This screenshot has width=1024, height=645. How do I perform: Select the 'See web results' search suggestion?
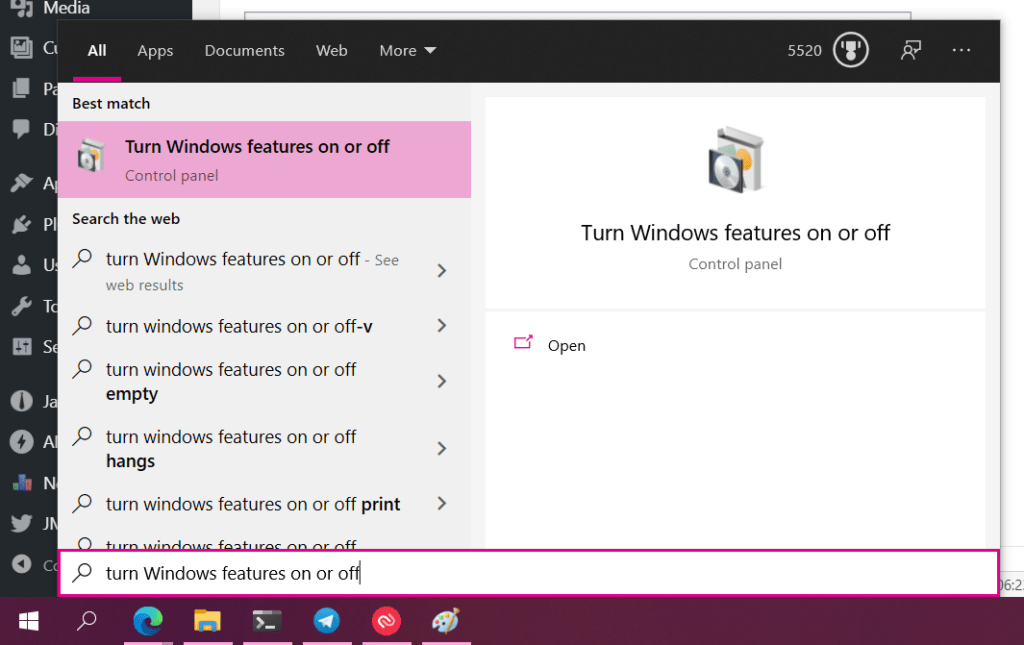(252, 271)
